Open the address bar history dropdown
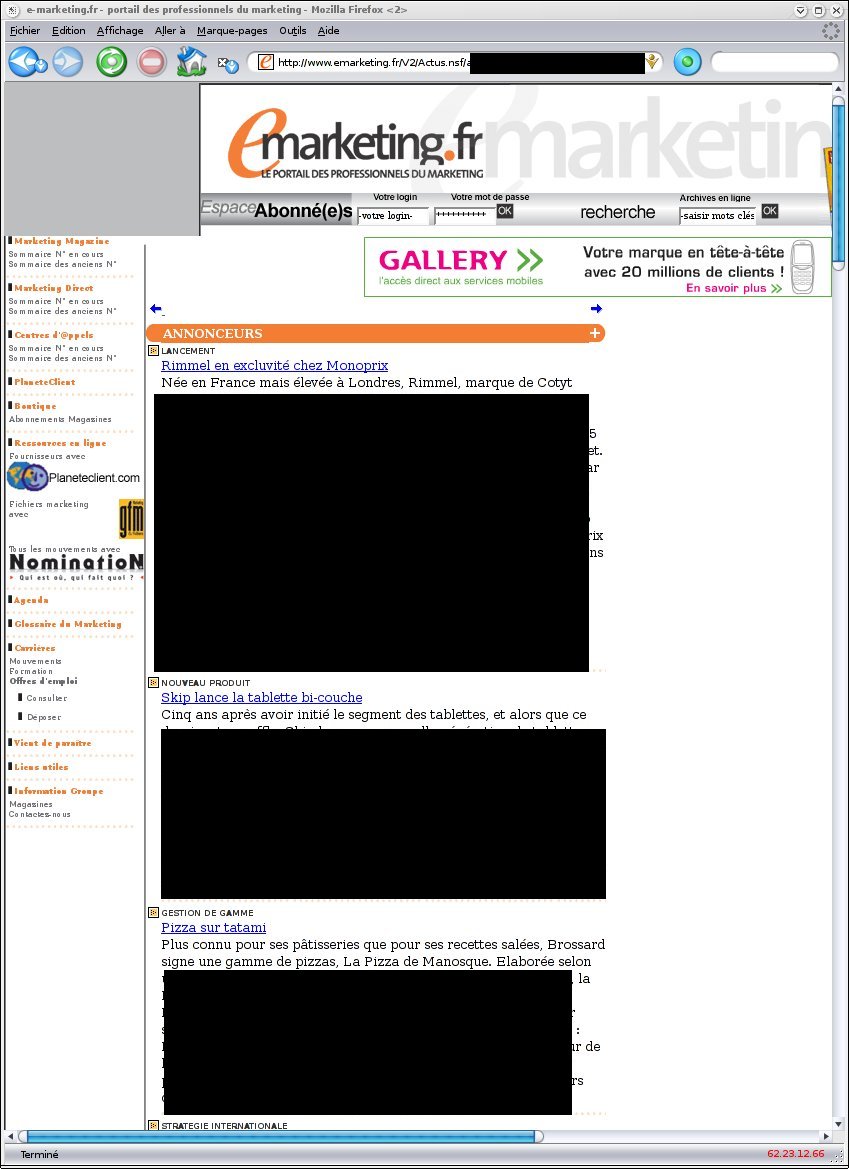 (651, 62)
